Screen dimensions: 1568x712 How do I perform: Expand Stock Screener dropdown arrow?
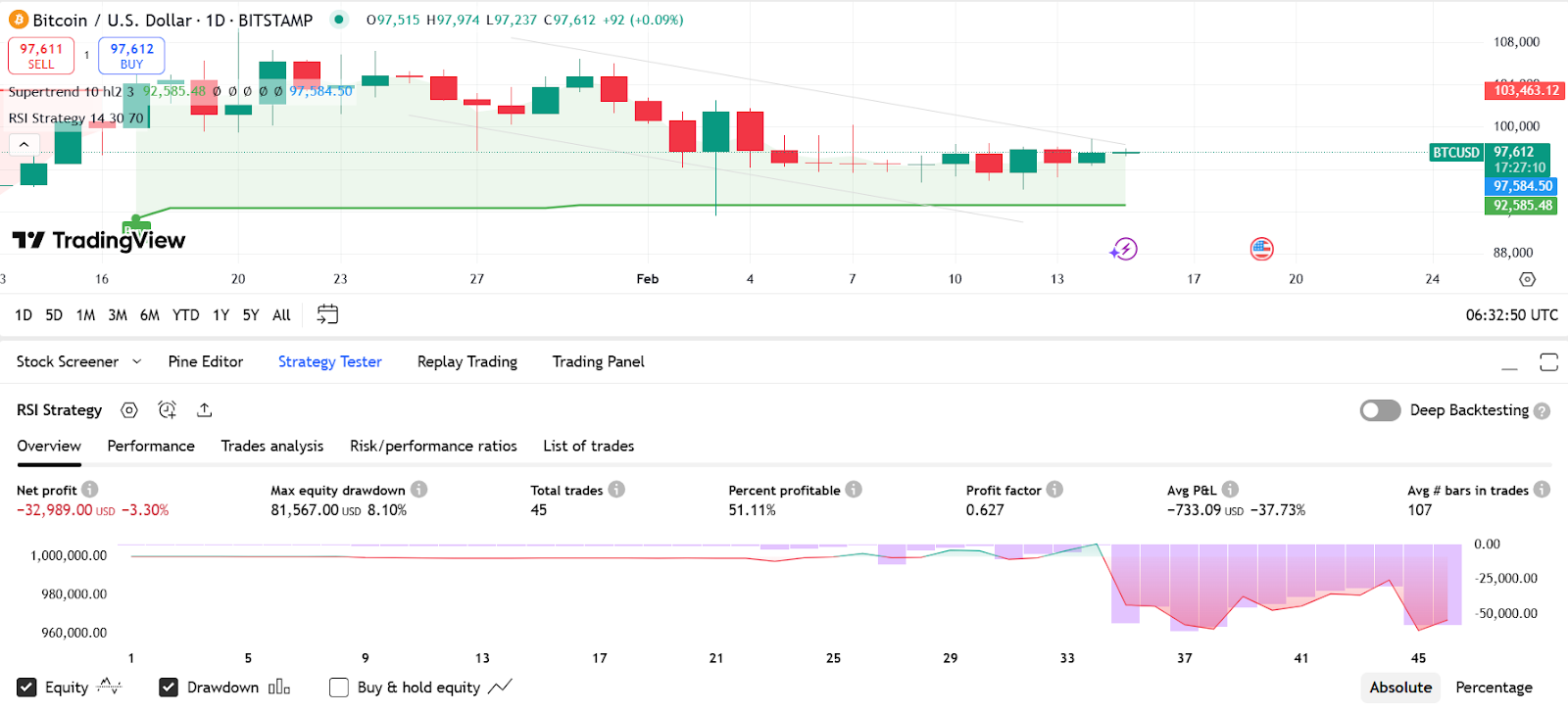tap(136, 361)
